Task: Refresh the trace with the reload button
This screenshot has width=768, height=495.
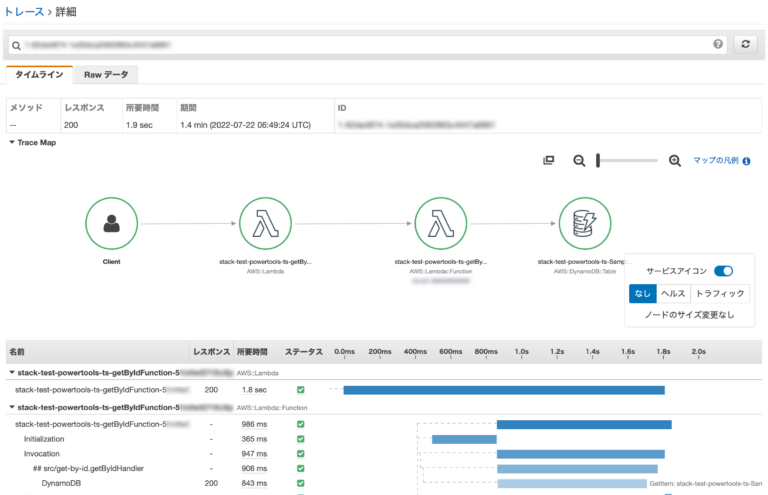Action: point(745,44)
